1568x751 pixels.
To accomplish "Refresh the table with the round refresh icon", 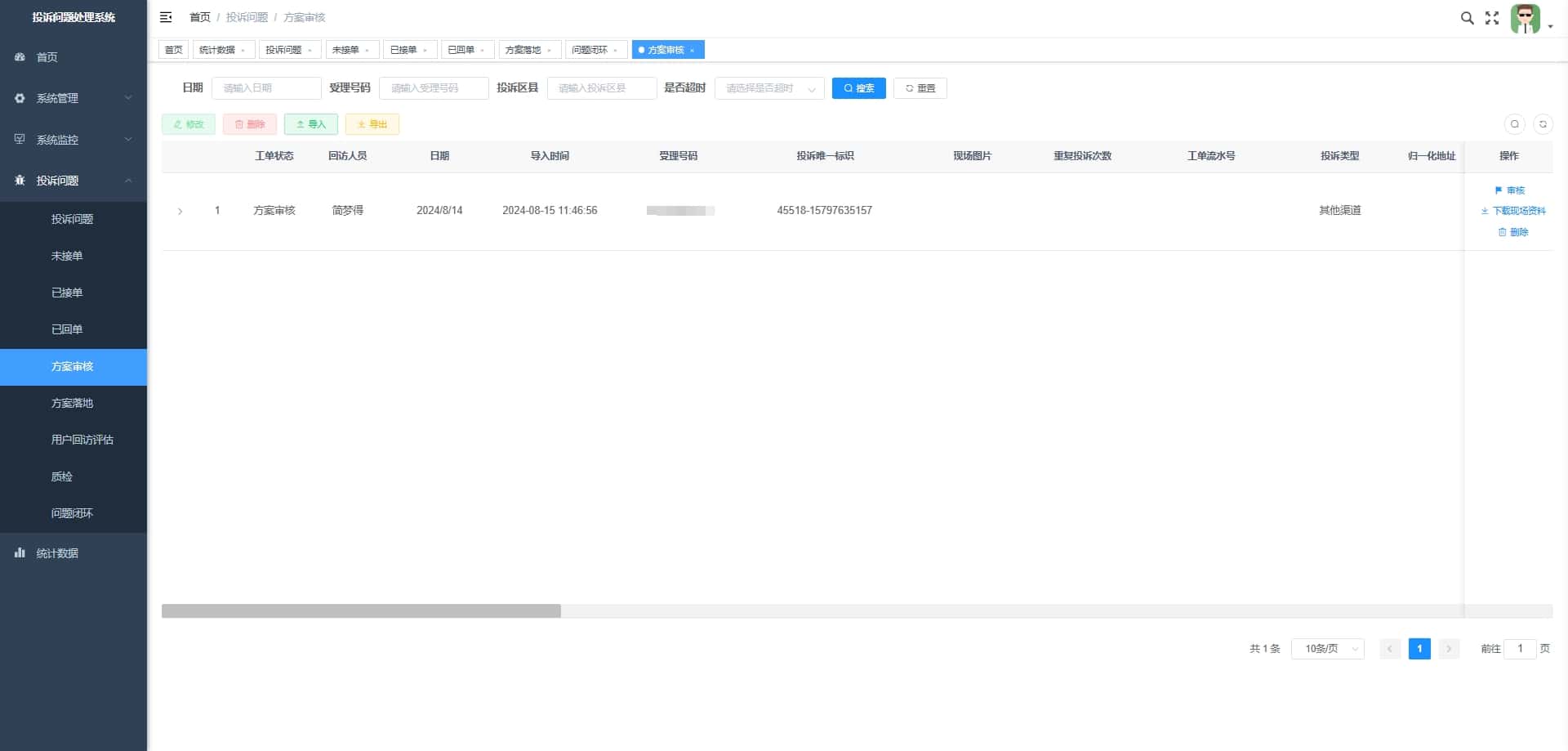I will tap(1543, 124).
